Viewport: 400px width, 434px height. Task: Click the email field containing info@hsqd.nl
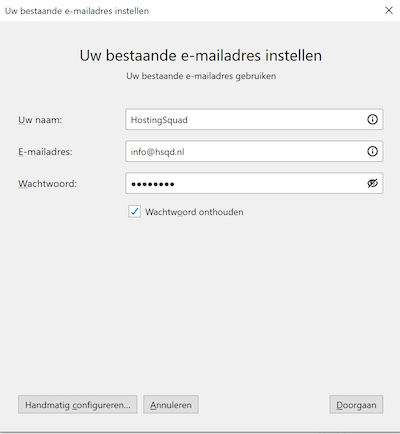pyautogui.click(x=254, y=151)
